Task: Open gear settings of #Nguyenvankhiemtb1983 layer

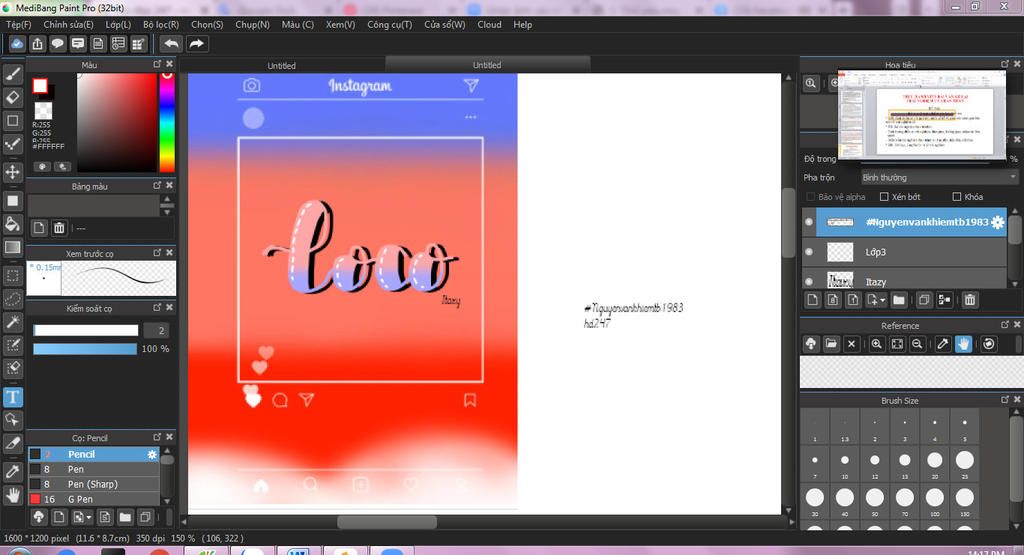Action: [997, 222]
